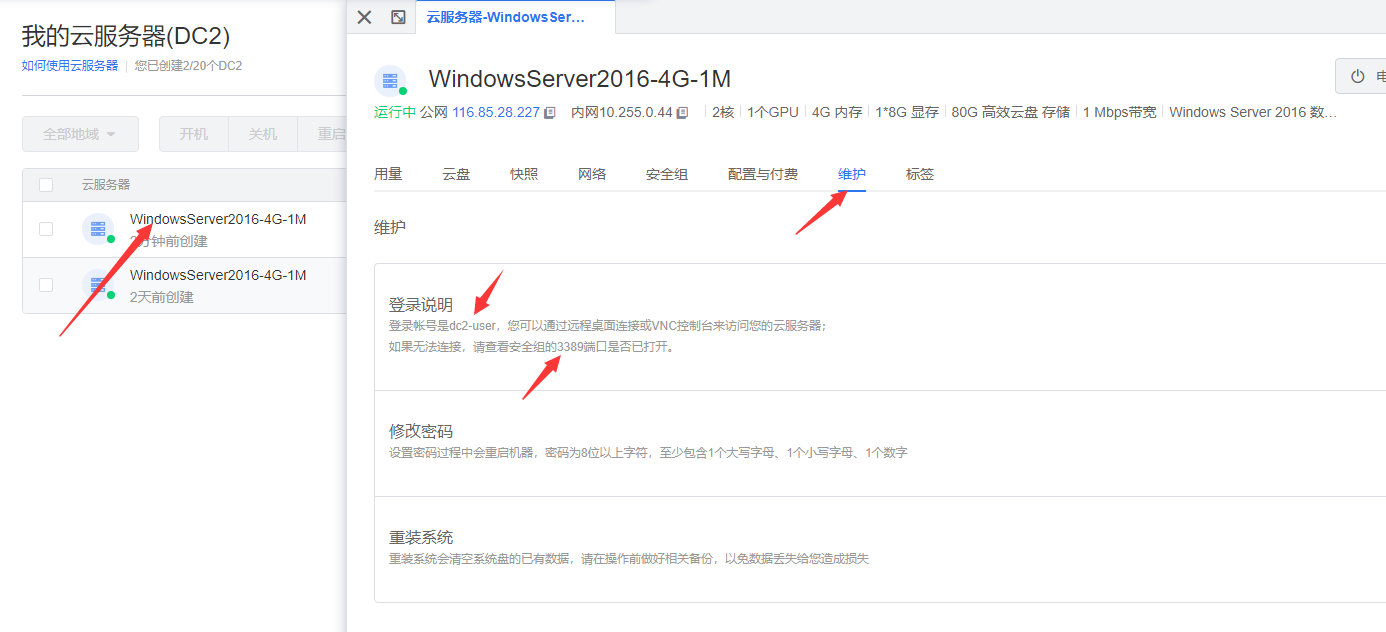
Task: Click server icon of row created minutes ago
Action: point(98,229)
